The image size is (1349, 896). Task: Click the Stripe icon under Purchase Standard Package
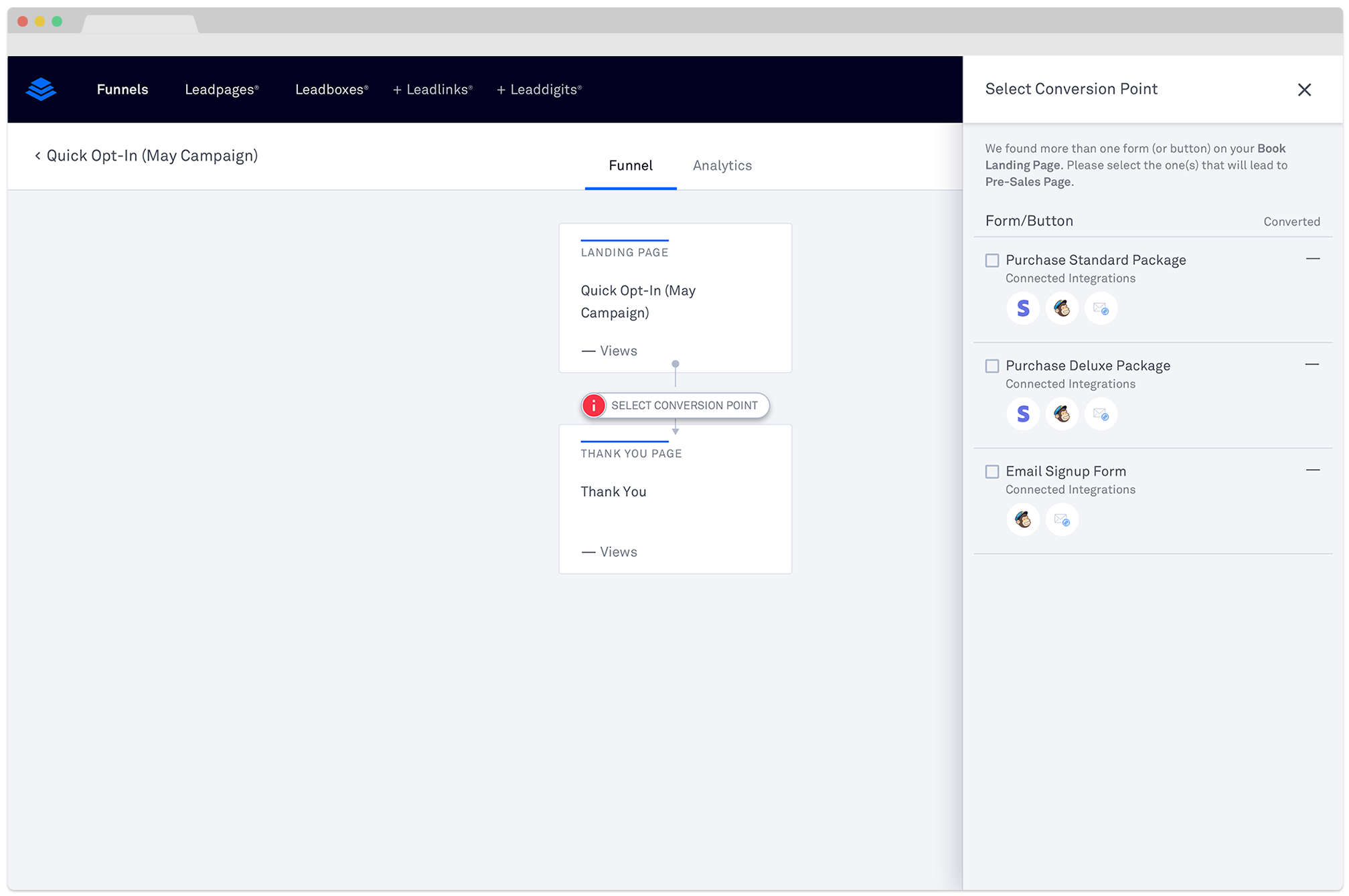[1023, 308]
